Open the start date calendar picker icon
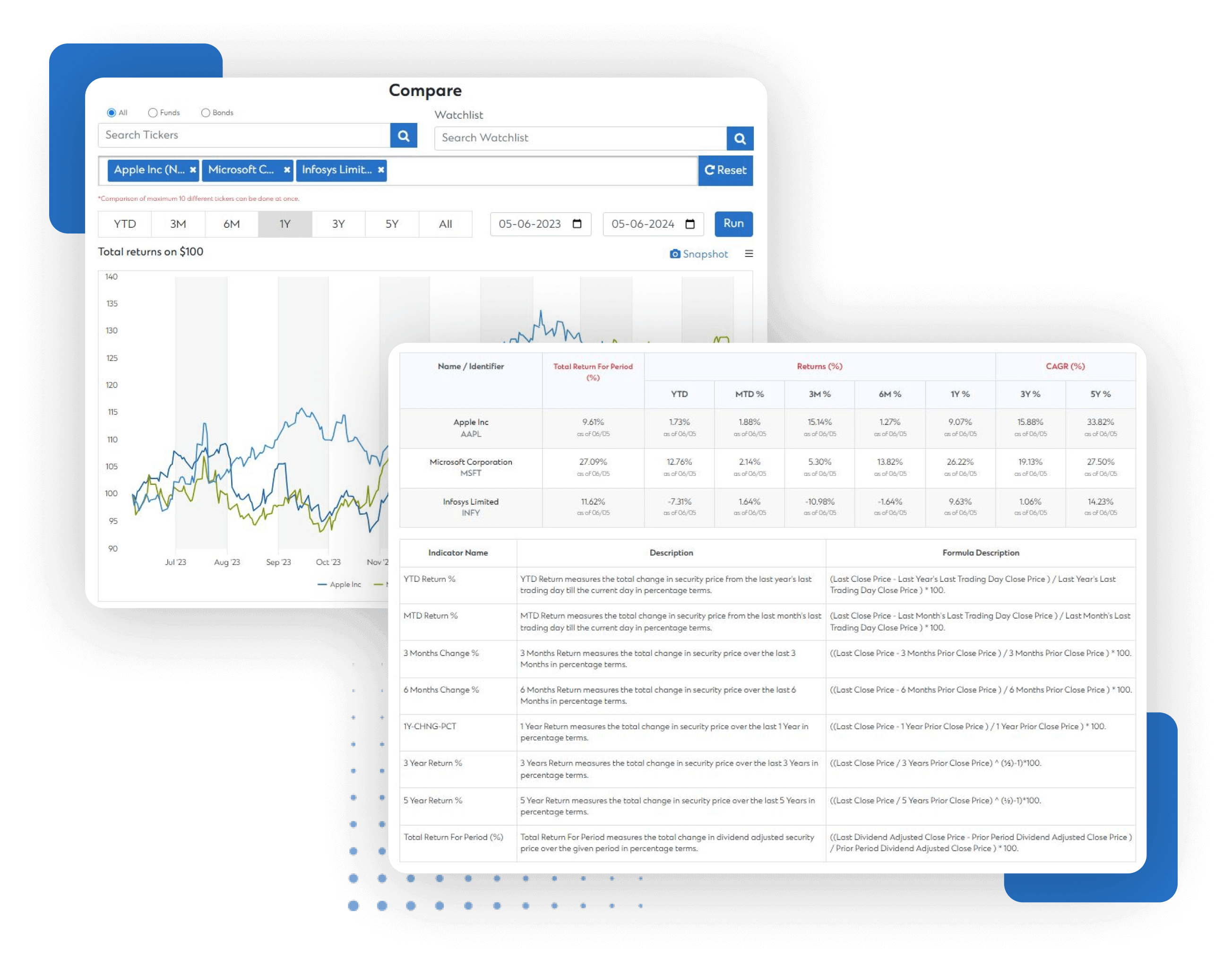 tap(577, 224)
